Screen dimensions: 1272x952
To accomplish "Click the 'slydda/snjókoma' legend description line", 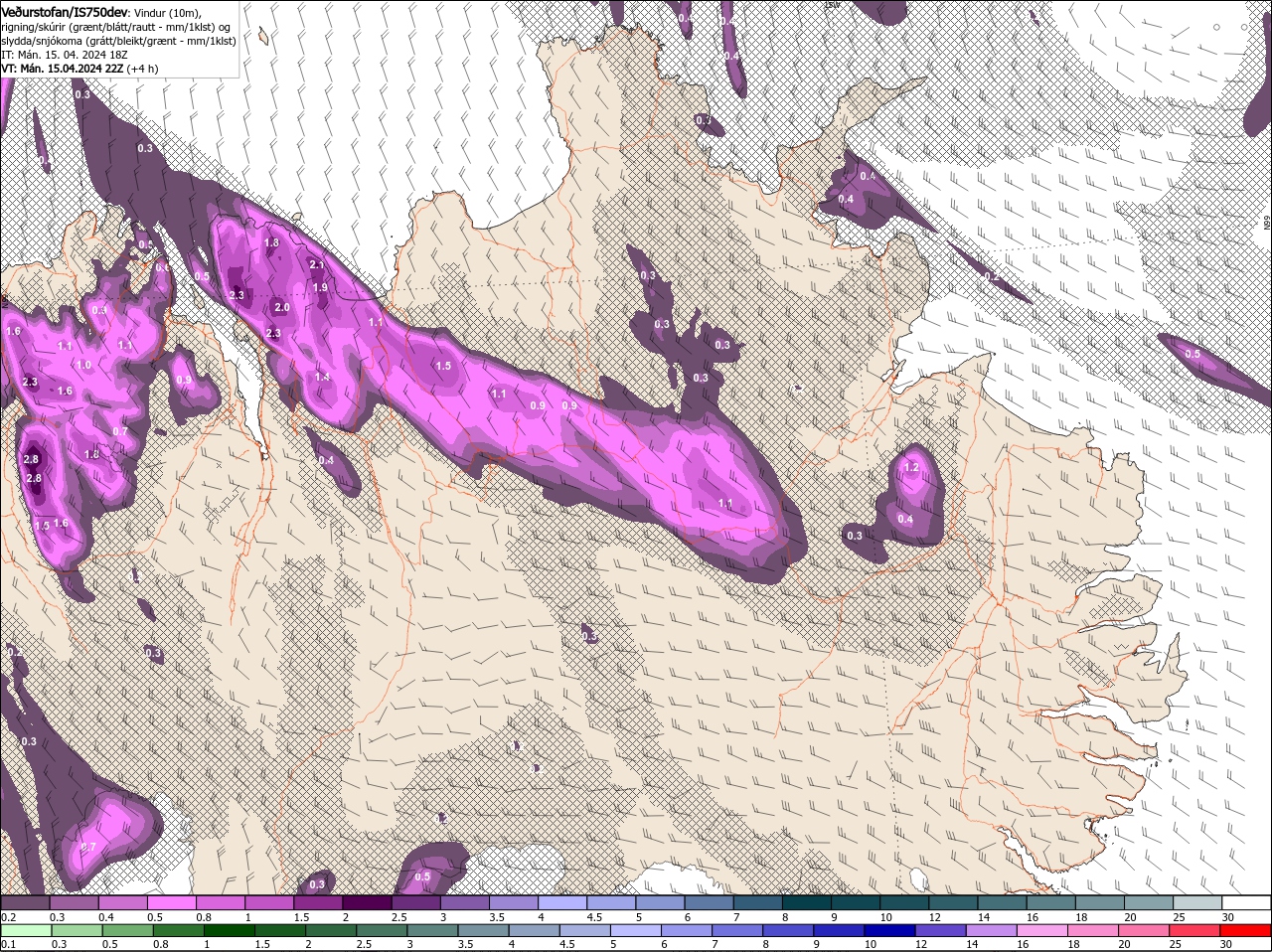I will (x=118, y=40).
